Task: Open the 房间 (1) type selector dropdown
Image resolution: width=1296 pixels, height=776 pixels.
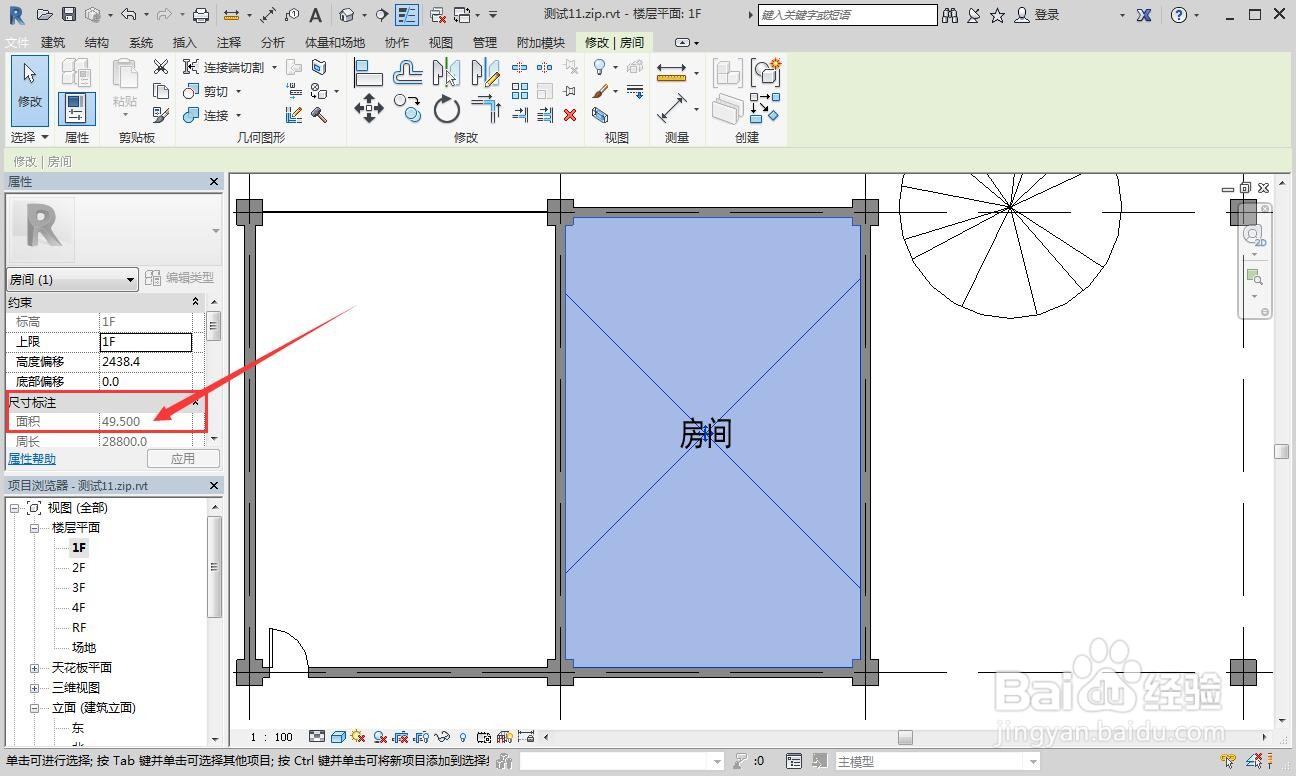Action: [72, 279]
